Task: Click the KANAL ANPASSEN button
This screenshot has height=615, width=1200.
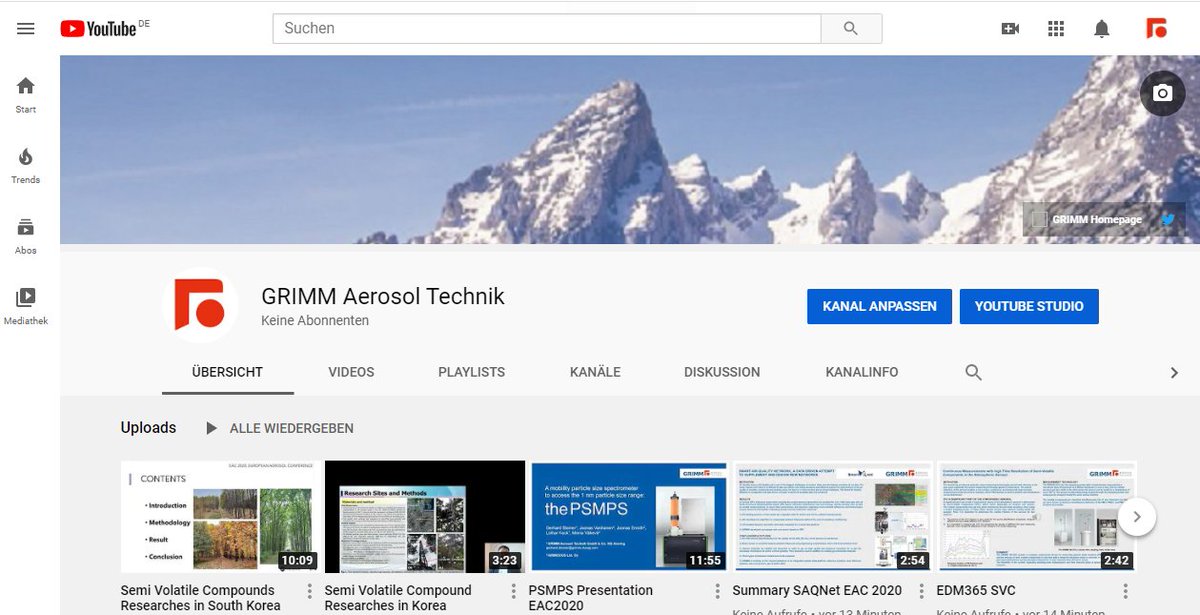Action: tap(880, 306)
